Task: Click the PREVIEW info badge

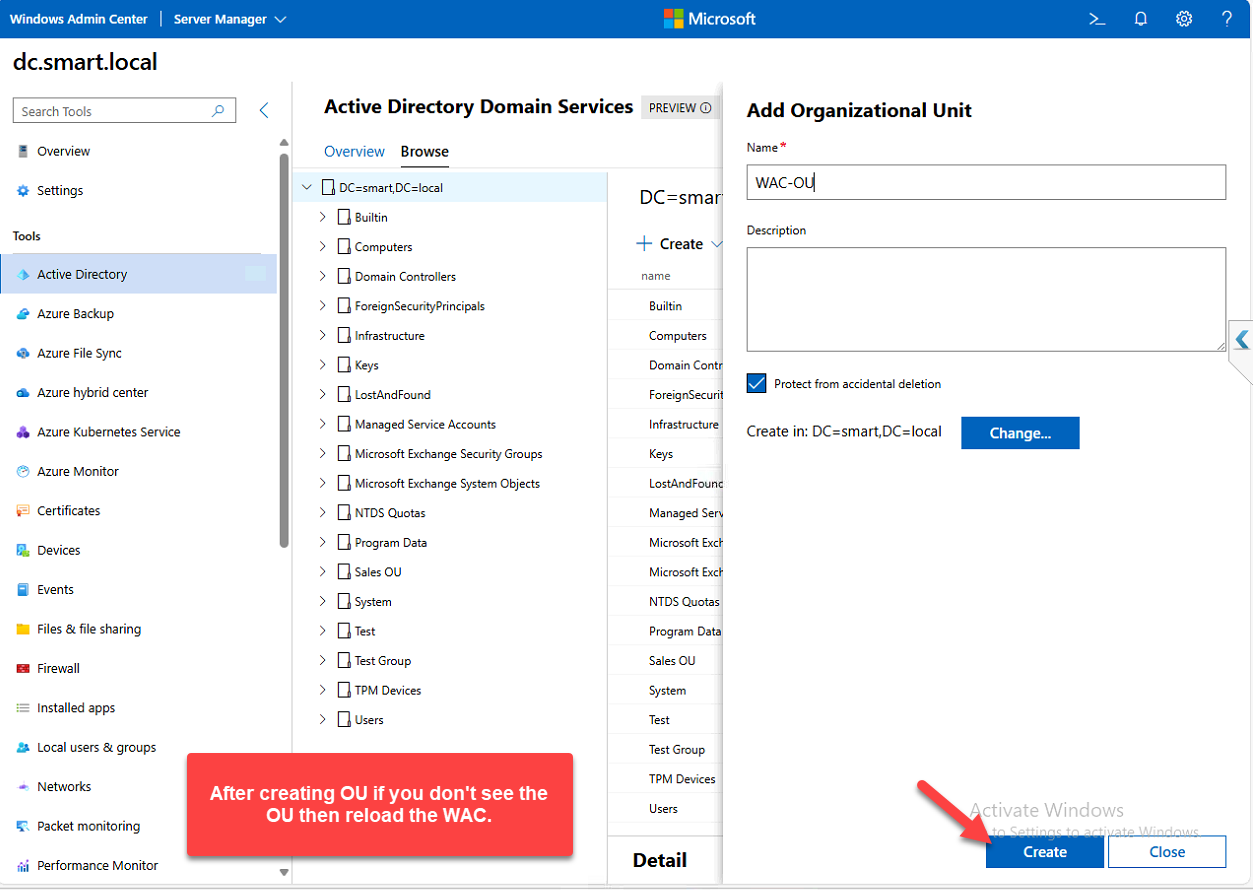Action: pyautogui.click(x=680, y=108)
